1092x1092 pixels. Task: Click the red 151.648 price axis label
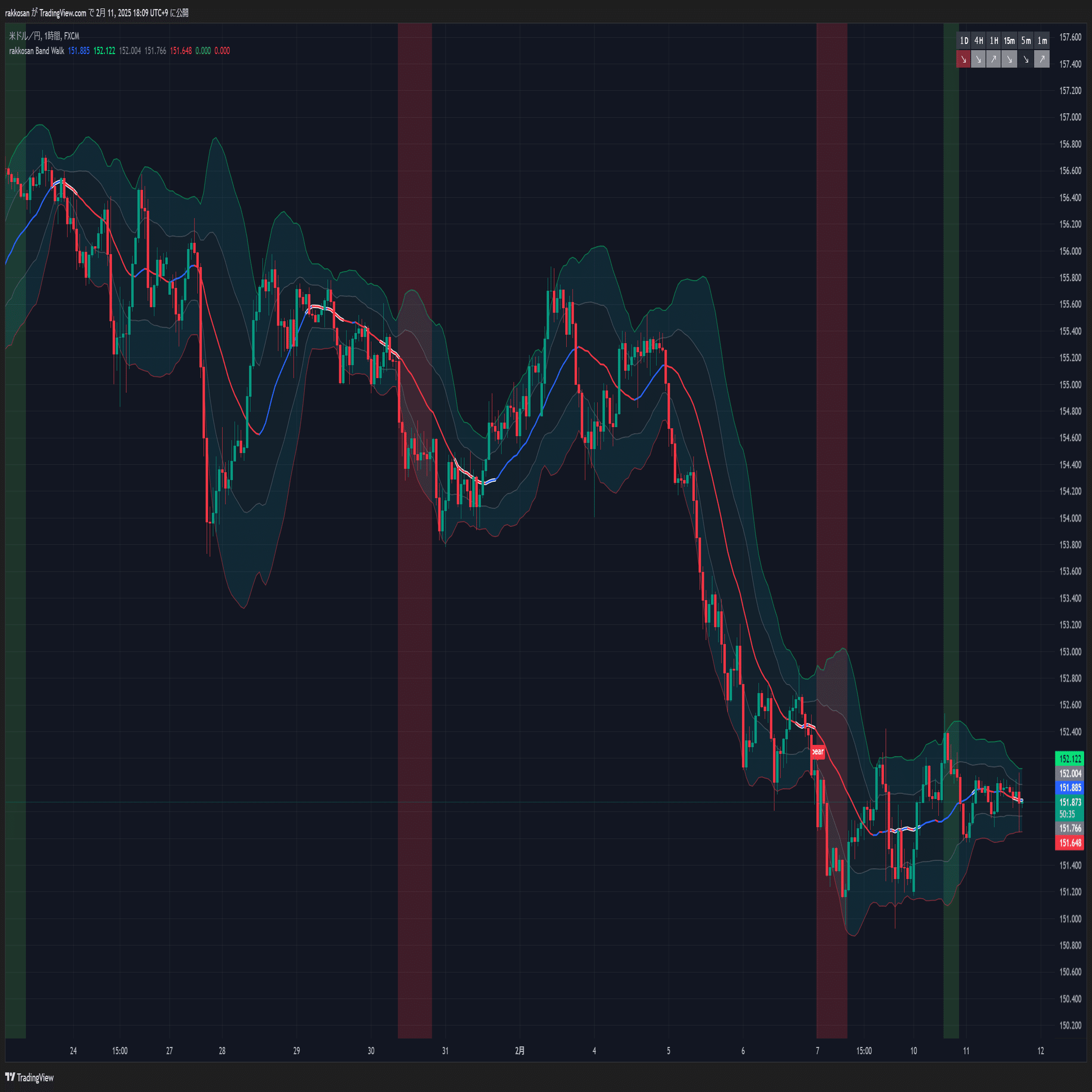pyautogui.click(x=1069, y=843)
